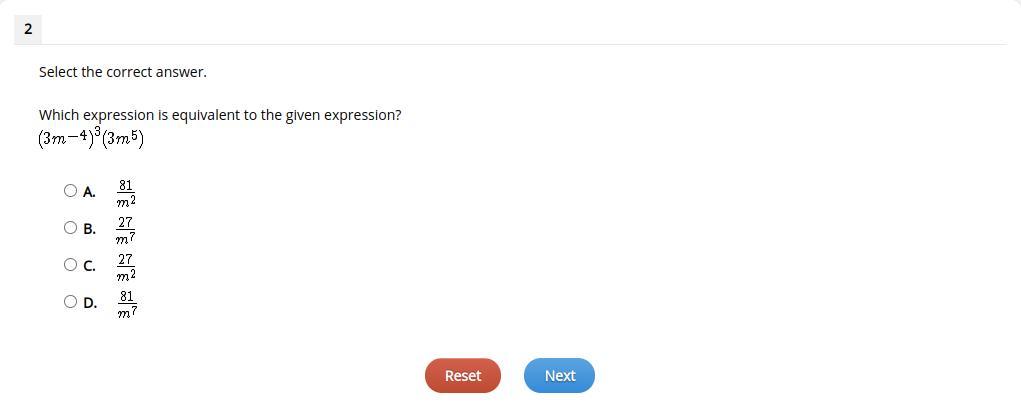
Task: Click the Reset button
Action: click(462, 375)
